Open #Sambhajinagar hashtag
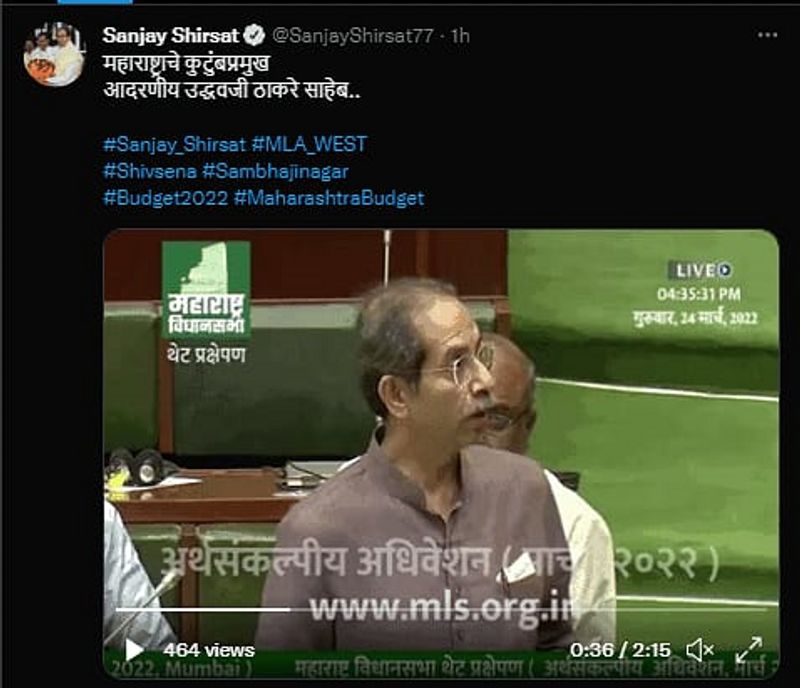The width and height of the screenshot is (800, 688). click(276, 171)
